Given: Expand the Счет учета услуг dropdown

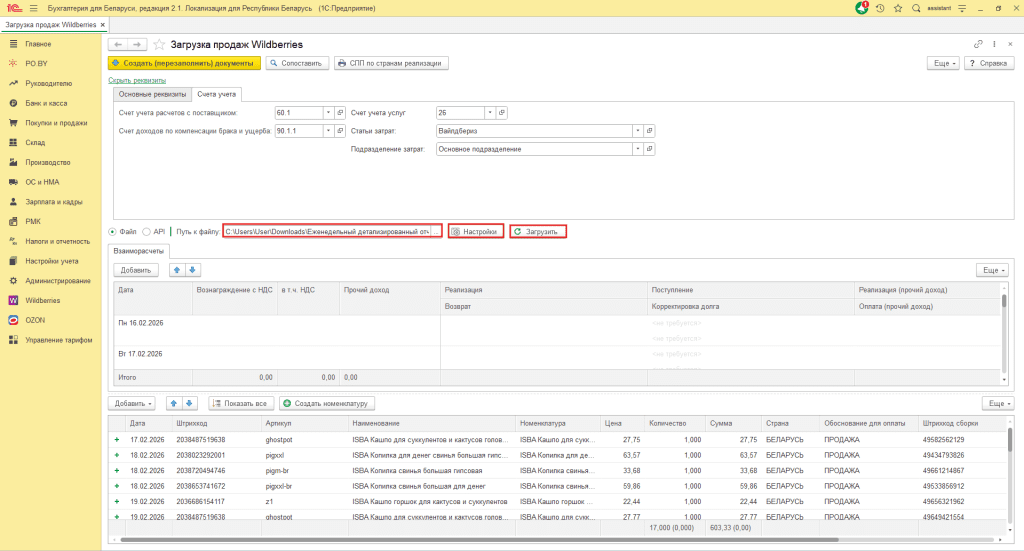Looking at the screenshot, I should pyautogui.click(x=490, y=112).
